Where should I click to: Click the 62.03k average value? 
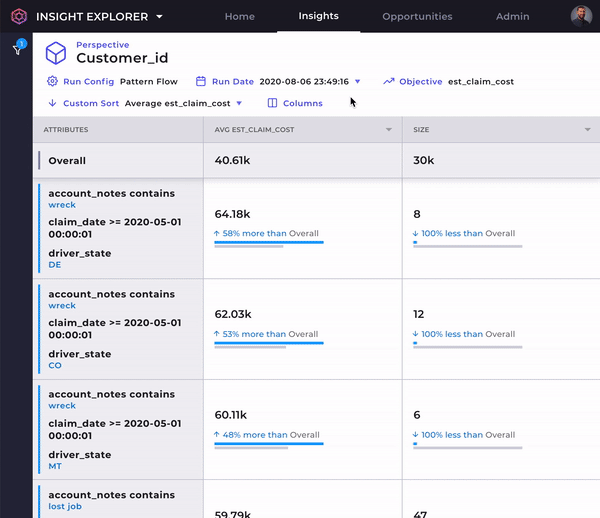233,314
